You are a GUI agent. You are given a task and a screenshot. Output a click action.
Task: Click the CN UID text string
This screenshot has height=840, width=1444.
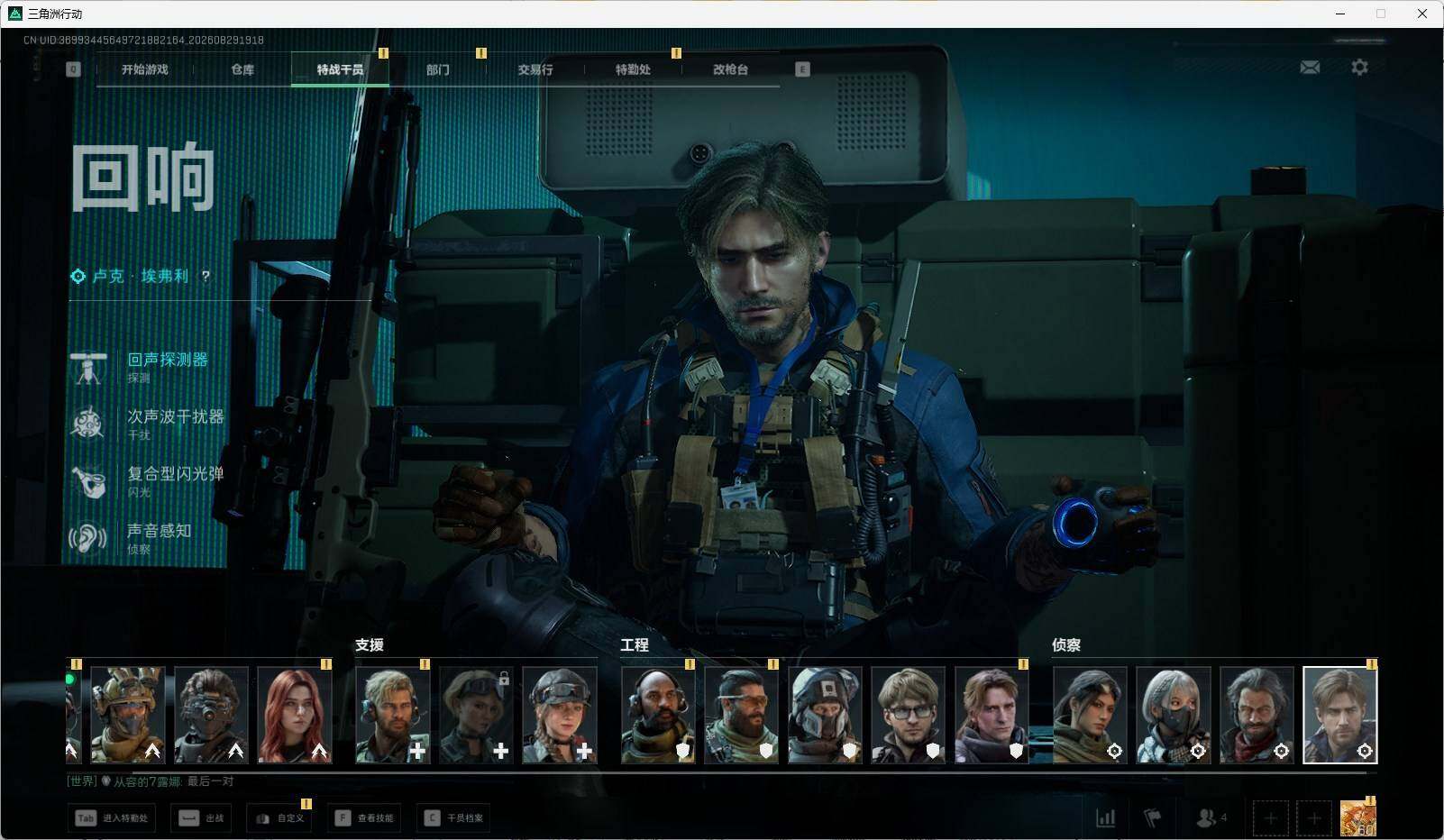coord(144,41)
